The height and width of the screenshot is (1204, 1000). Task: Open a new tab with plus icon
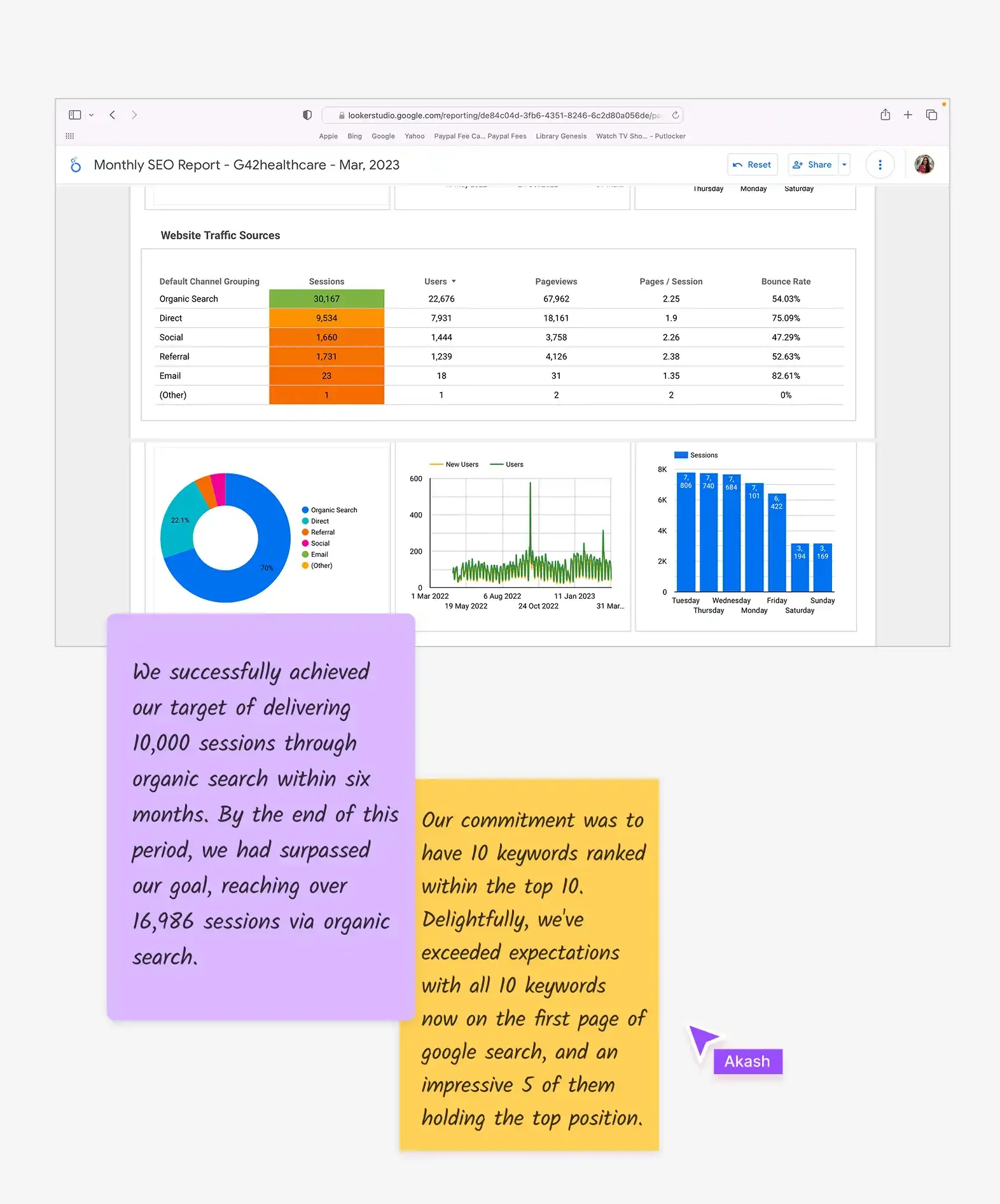click(x=908, y=115)
